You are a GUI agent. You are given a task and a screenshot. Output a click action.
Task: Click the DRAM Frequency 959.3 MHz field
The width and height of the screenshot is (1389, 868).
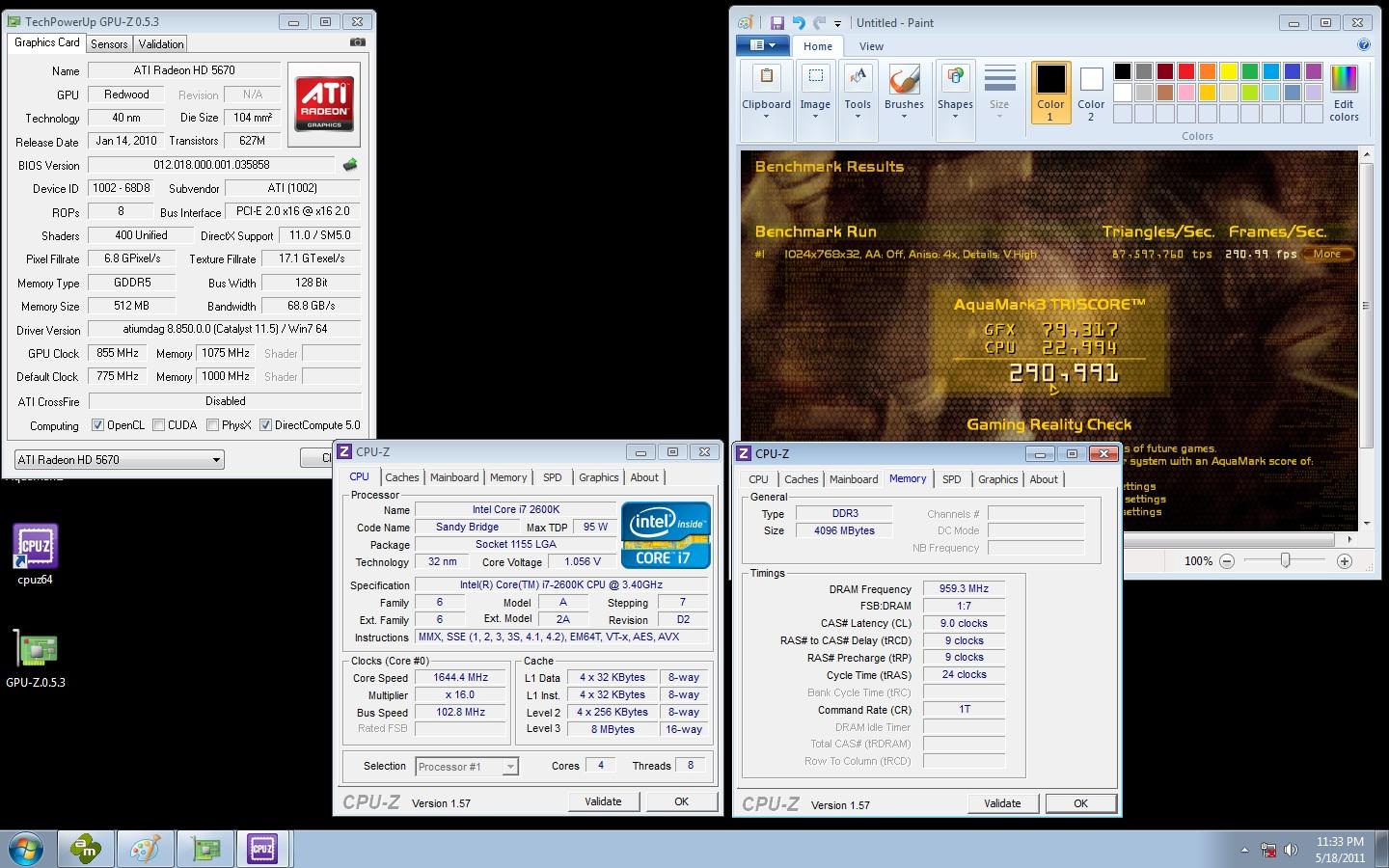point(965,588)
